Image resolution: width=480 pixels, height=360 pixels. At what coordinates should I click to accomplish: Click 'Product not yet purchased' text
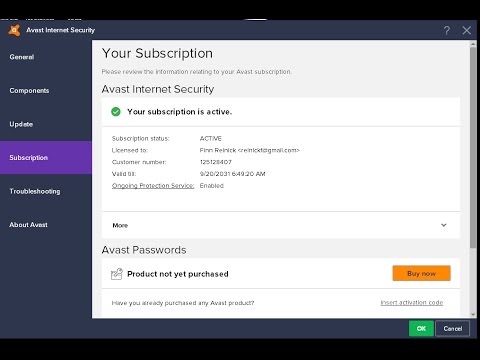click(x=178, y=274)
